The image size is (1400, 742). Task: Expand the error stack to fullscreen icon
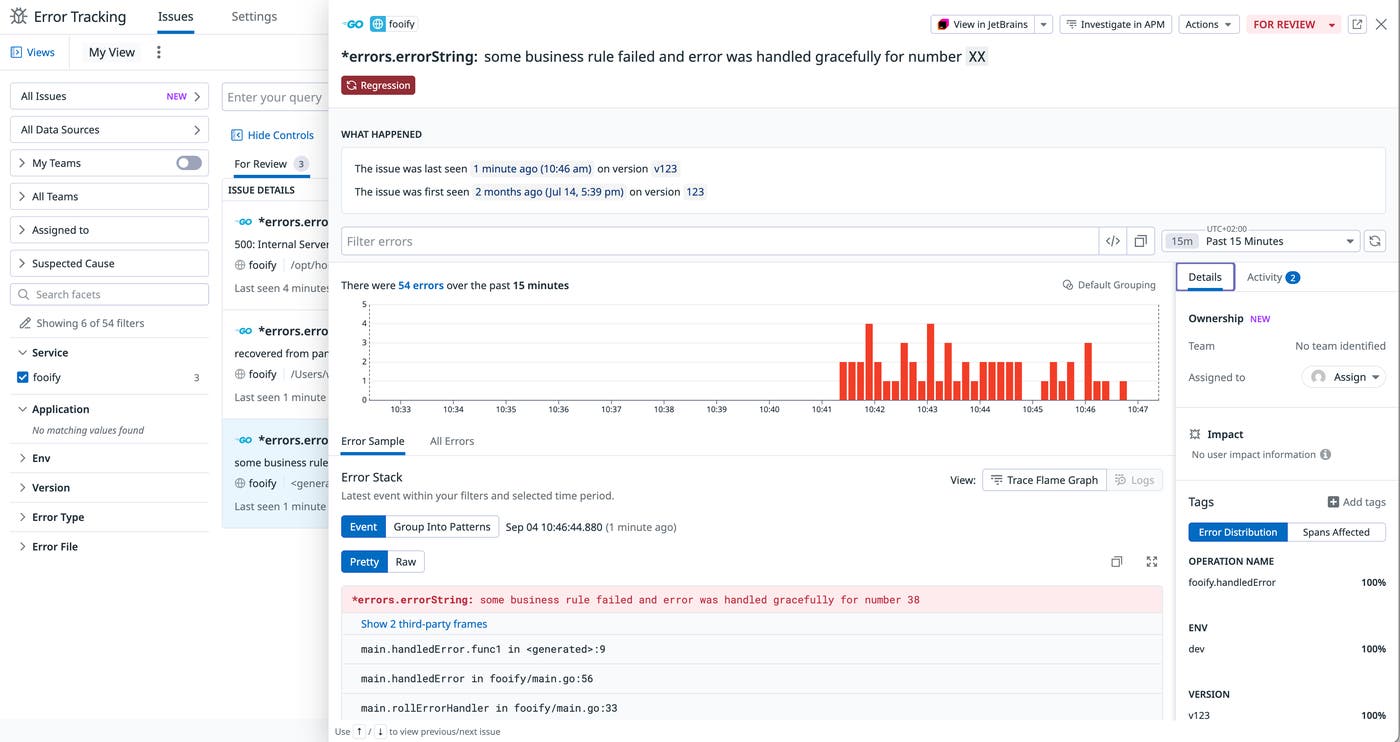(x=1150, y=561)
